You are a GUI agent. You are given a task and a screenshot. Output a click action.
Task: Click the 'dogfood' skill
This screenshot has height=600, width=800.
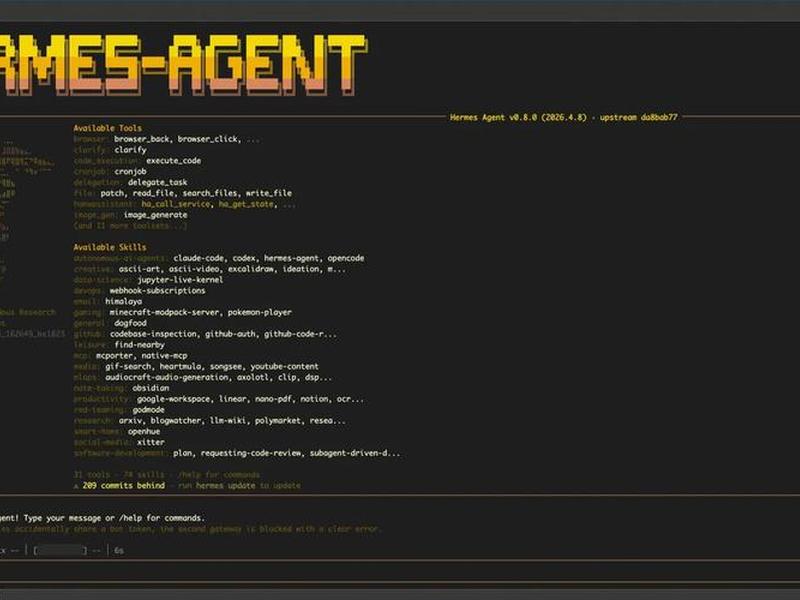(x=130, y=323)
